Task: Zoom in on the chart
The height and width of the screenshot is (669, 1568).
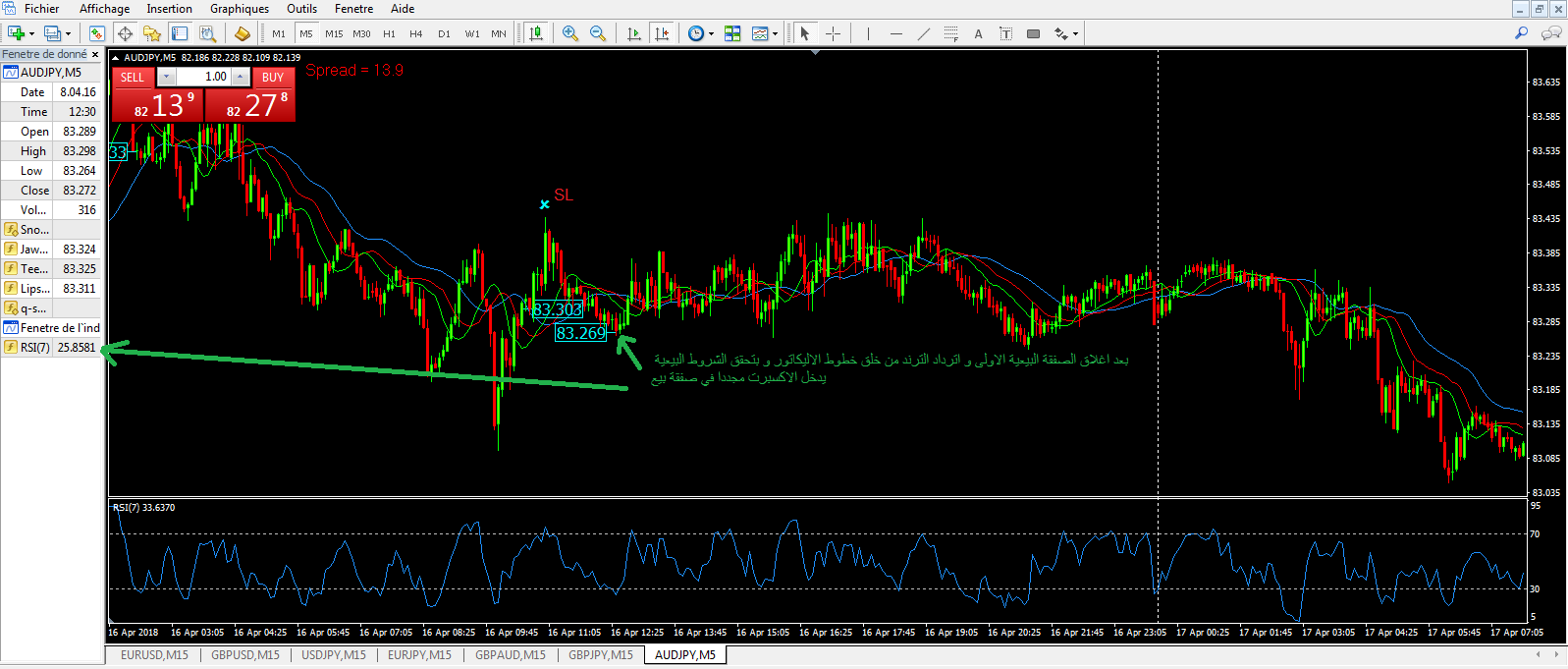Action: tap(570, 33)
